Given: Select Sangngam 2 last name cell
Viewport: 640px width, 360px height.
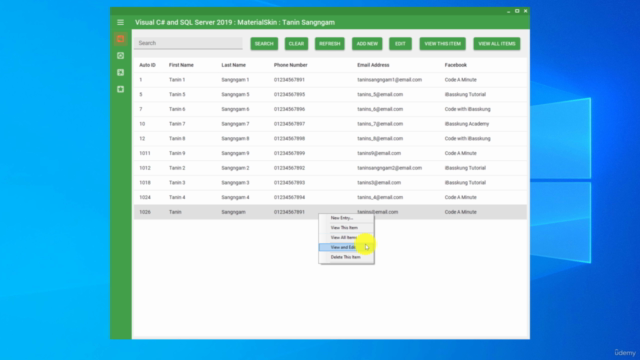Looking at the screenshot, I should [235, 168].
